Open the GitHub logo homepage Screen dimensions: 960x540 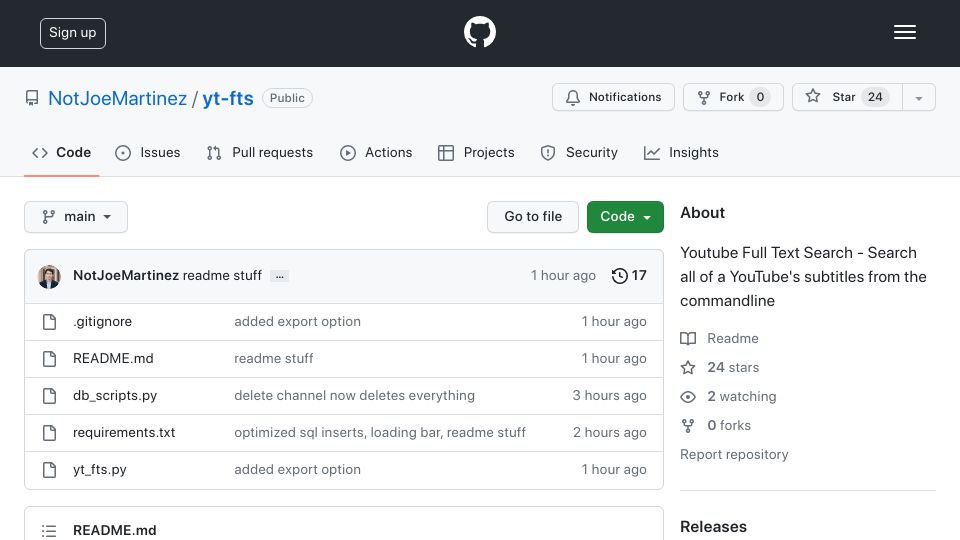pyautogui.click(x=479, y=32)
